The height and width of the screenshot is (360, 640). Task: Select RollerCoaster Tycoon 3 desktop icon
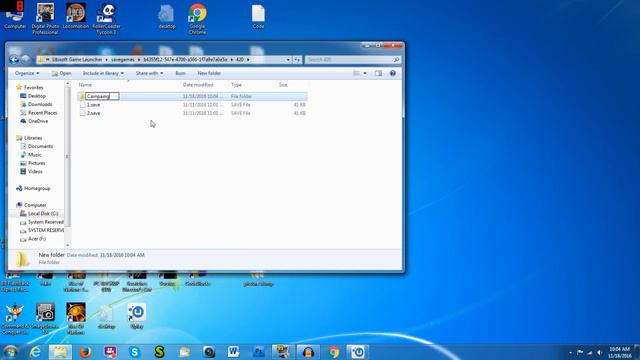106,18
